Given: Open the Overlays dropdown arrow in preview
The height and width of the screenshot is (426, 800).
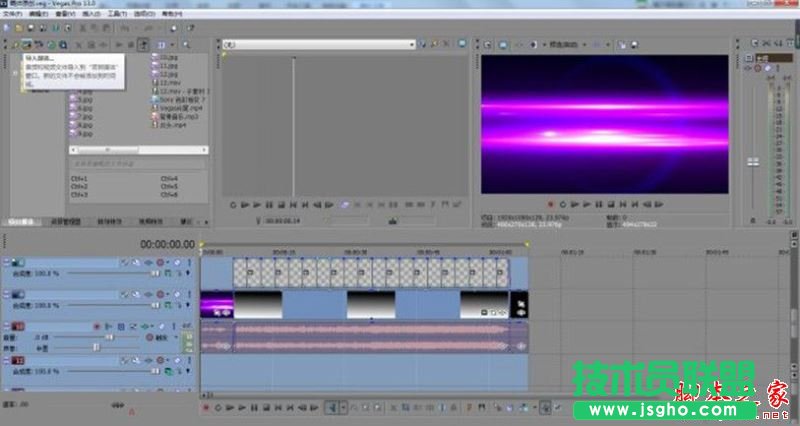Looking at the screenshot, I should coord(608,45).
